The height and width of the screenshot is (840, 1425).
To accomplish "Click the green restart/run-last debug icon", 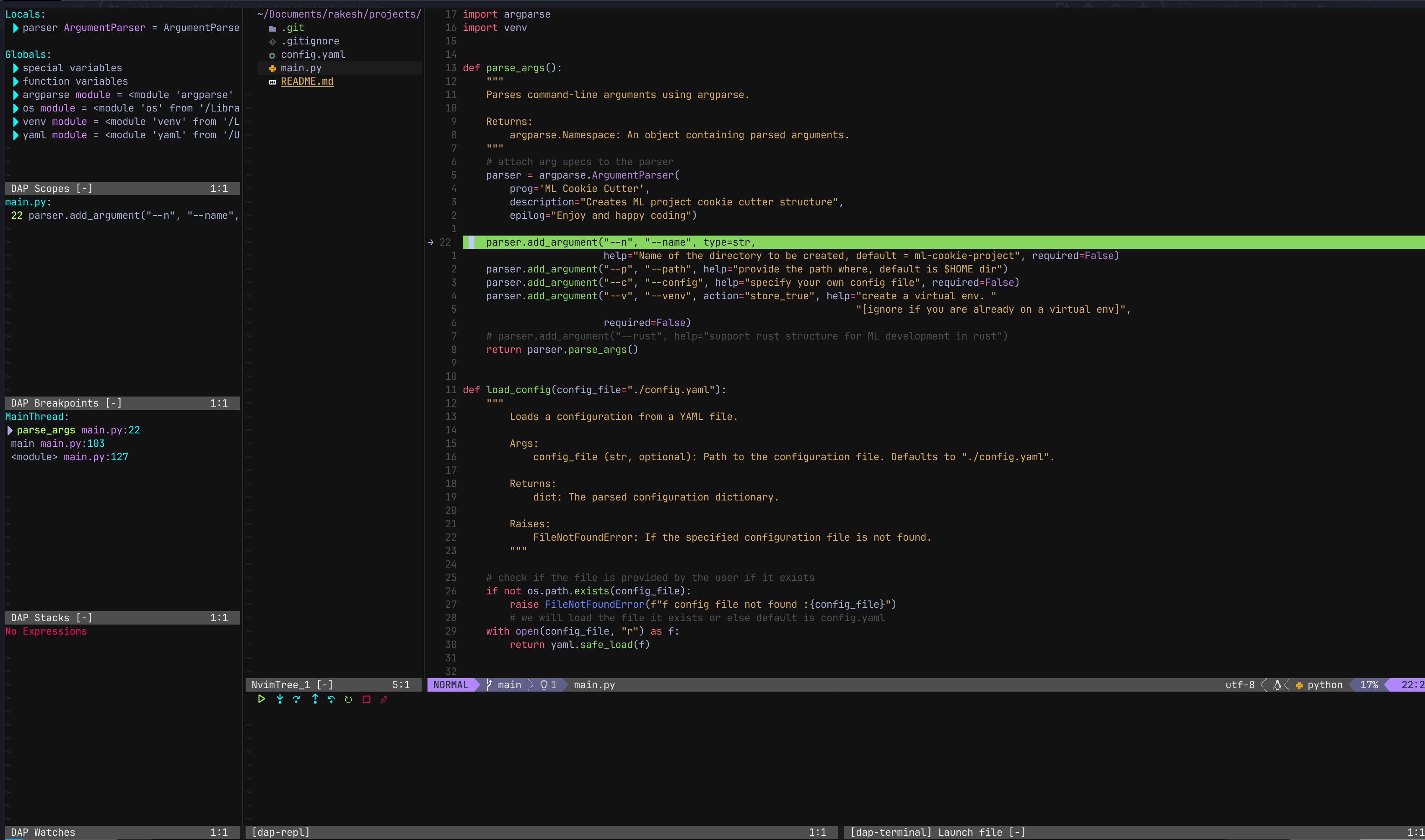I will 349,700.
